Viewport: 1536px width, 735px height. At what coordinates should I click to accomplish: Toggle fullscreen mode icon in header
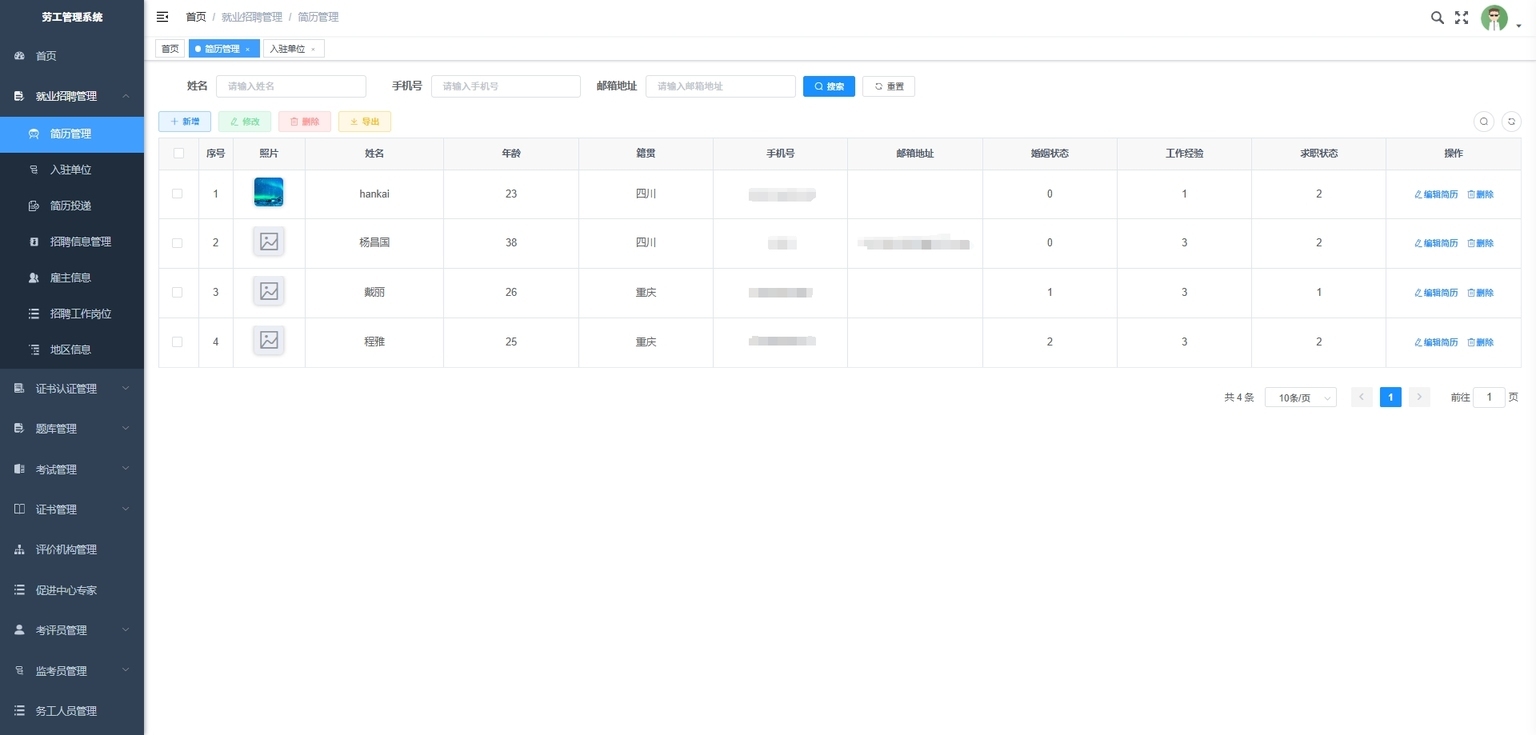point(1461,17)
